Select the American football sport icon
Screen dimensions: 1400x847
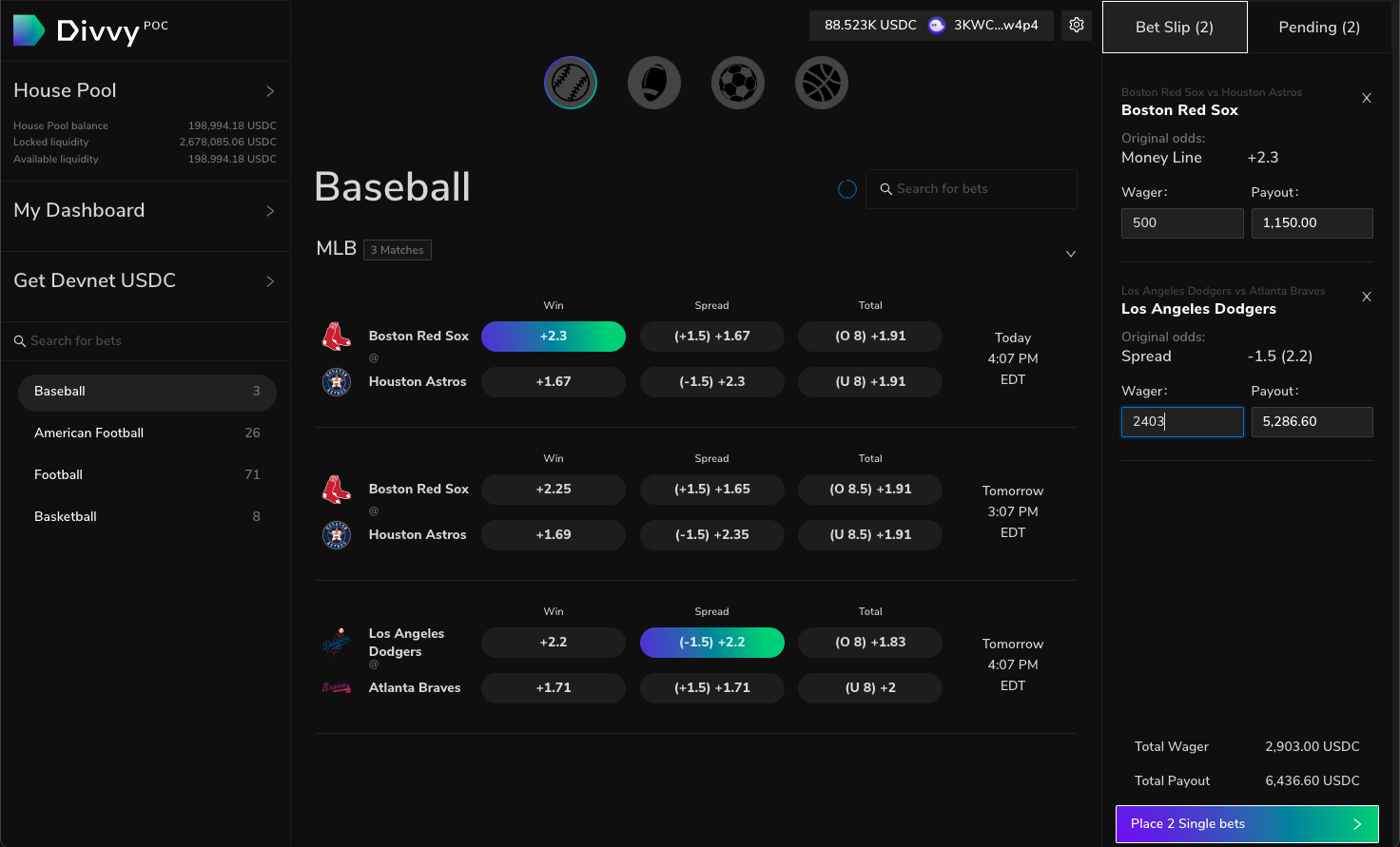[x=654, y=83]
